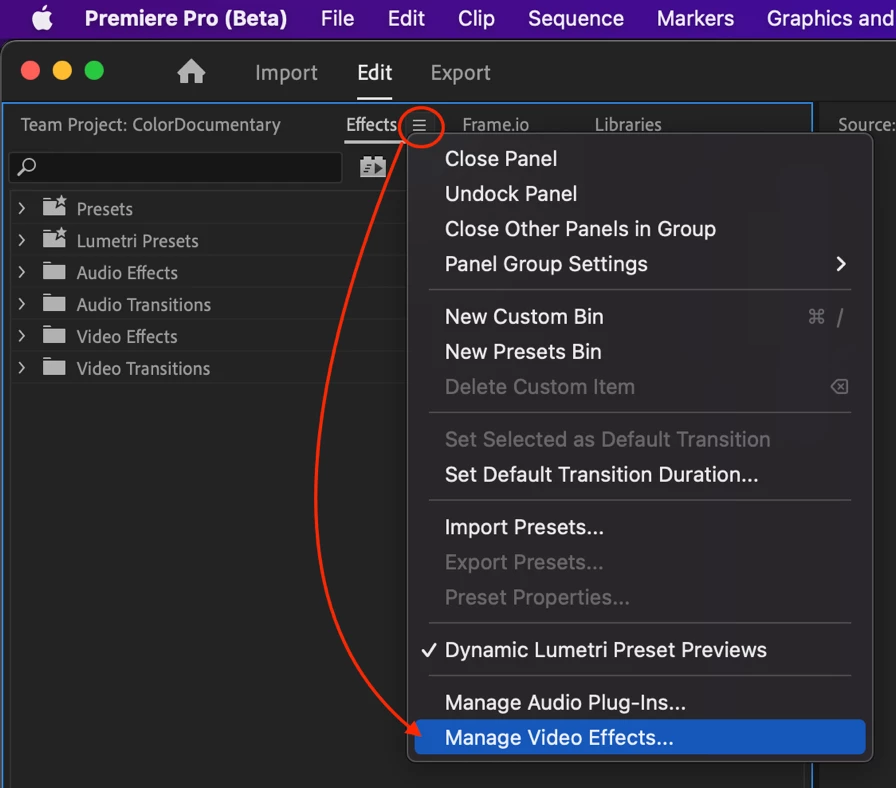This screenshot has width=896, height=788.
Task: Open the Clip menu
Action: 476,18
